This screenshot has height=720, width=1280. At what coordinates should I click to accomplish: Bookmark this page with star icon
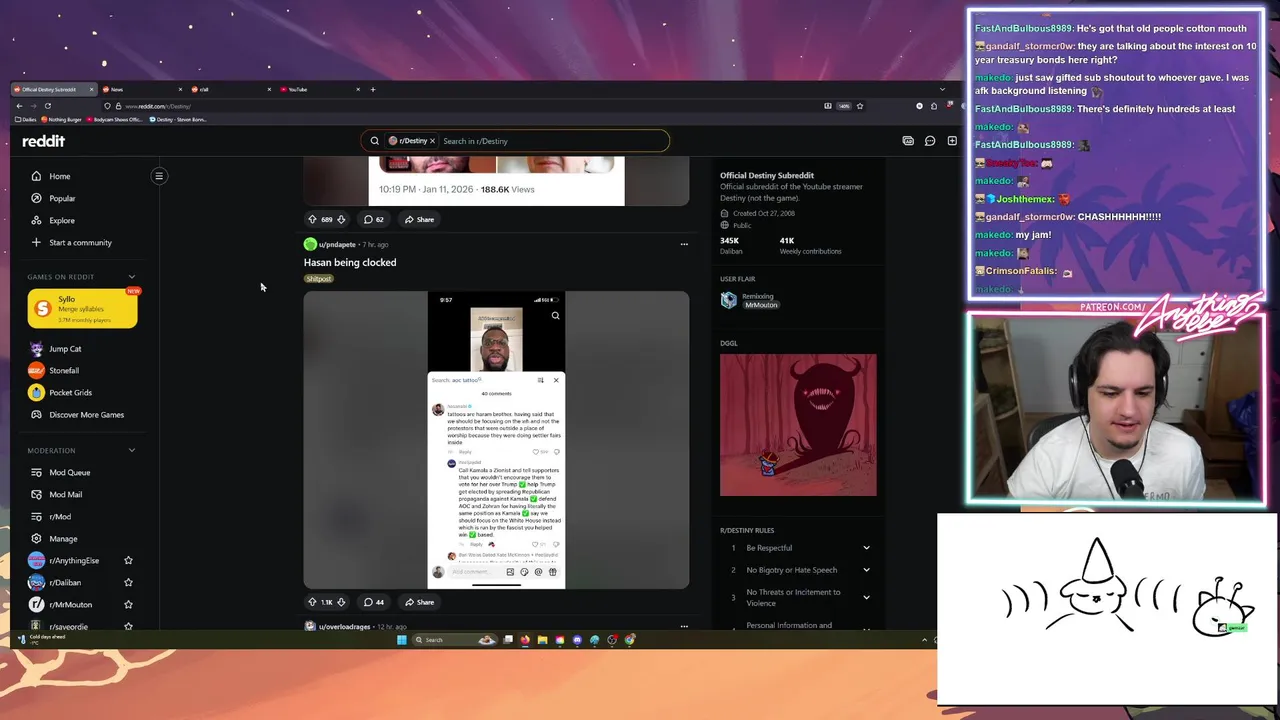tap(859, 105)
